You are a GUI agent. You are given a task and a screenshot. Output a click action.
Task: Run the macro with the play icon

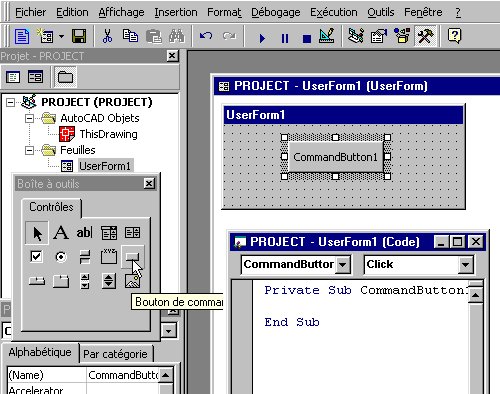(x=262, y=38)
